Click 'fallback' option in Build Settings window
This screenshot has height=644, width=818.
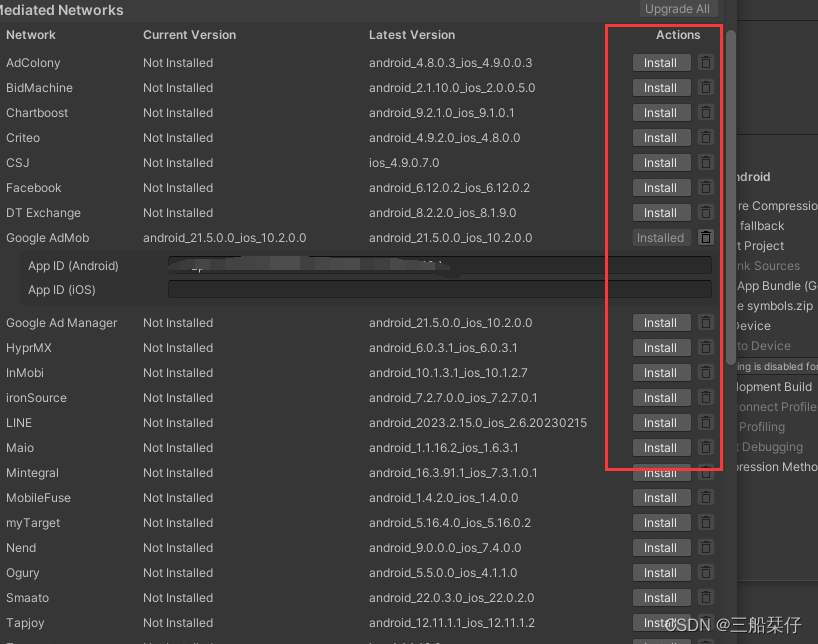[762, 226]
